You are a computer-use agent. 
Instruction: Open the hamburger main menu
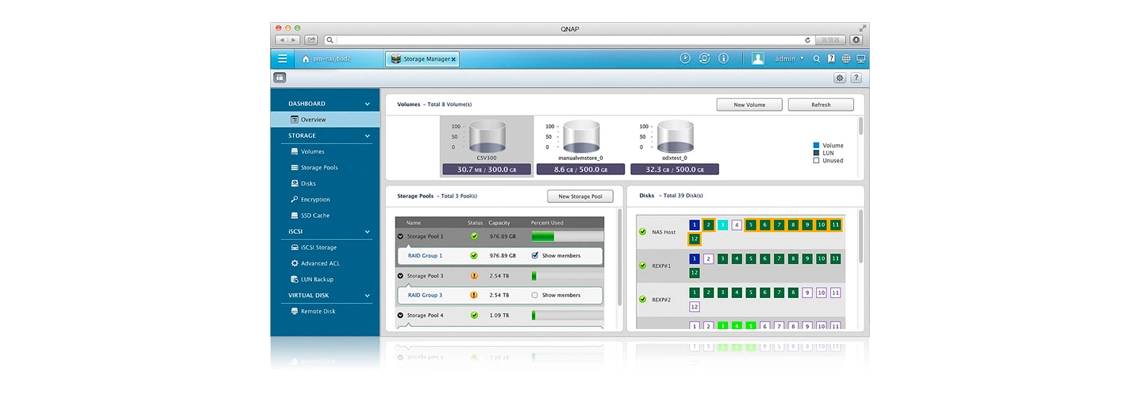[x=282, y=59]
